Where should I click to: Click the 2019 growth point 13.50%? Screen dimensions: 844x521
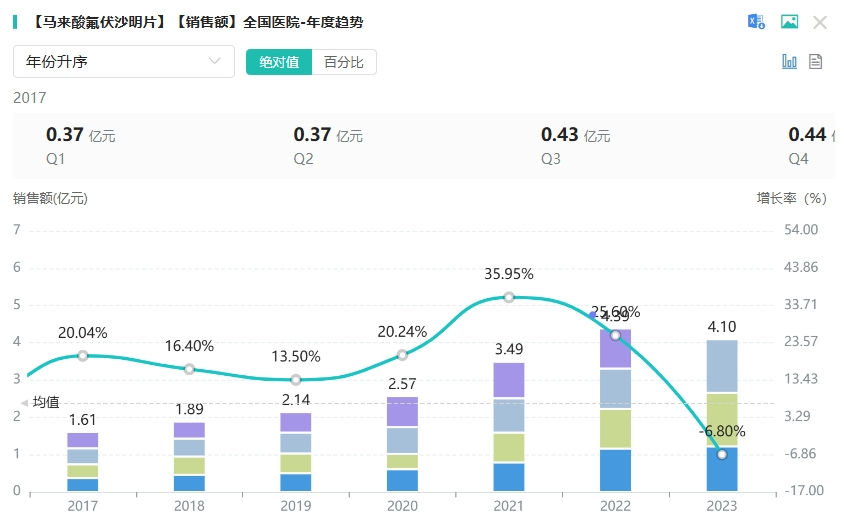click(296, 380)
